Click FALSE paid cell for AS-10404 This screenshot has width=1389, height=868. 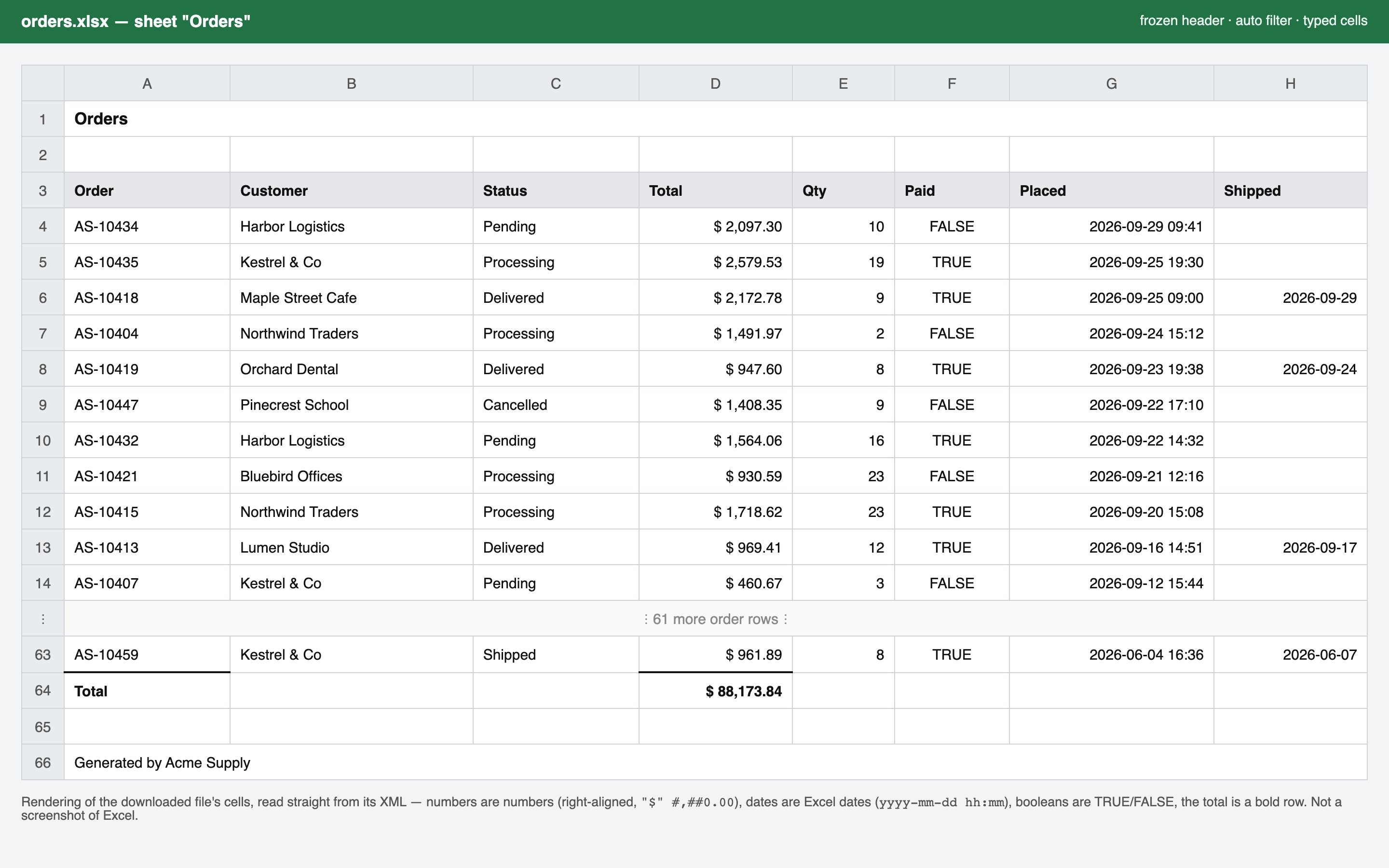click(952, 334)
